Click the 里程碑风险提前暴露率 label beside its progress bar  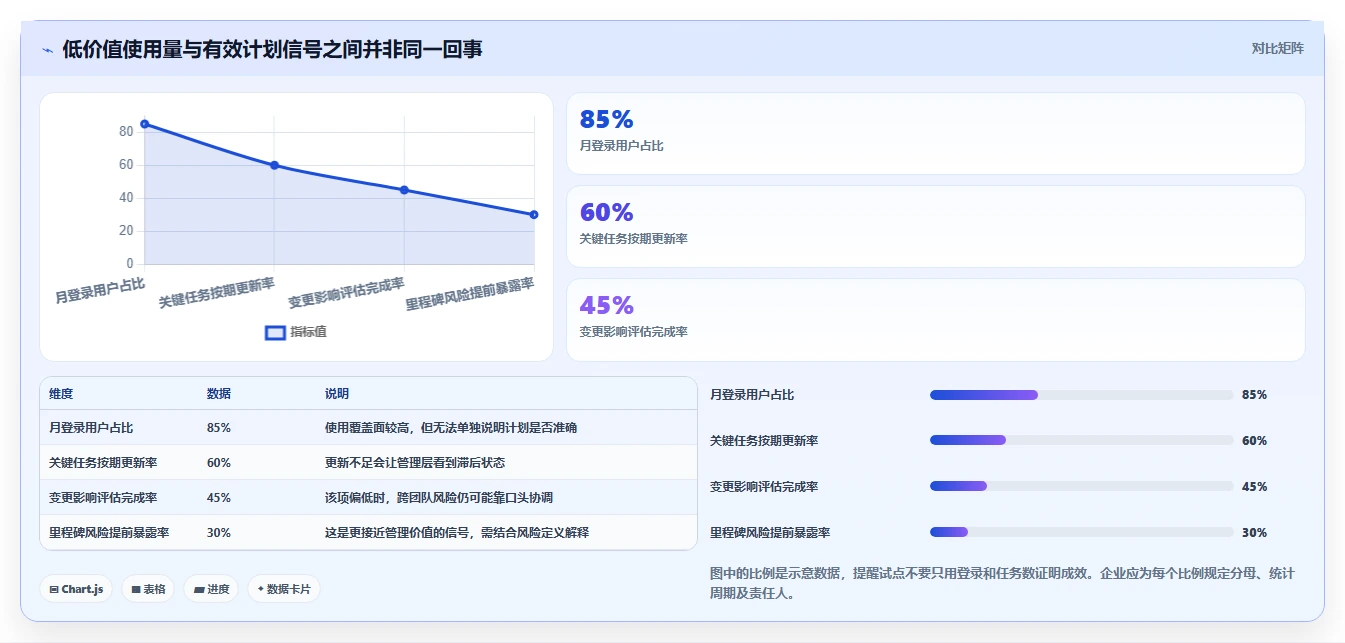click(x=770, y=533)
